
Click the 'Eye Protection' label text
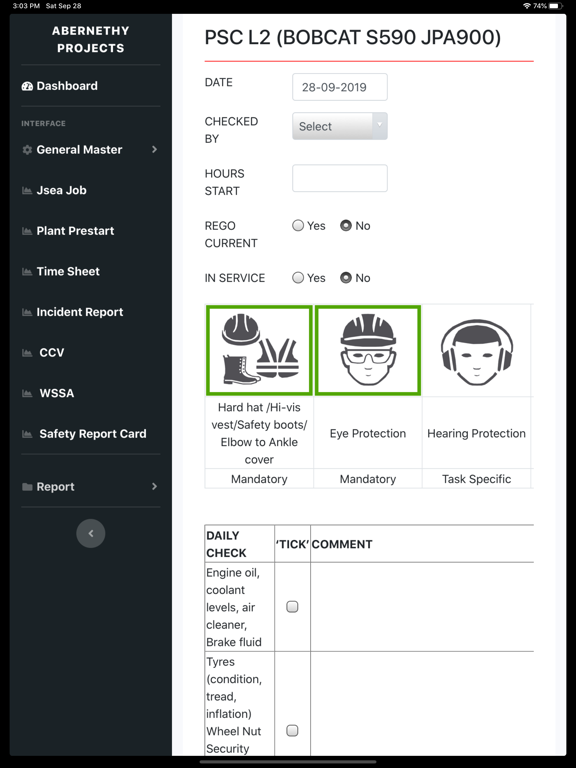tap(368, 433)
